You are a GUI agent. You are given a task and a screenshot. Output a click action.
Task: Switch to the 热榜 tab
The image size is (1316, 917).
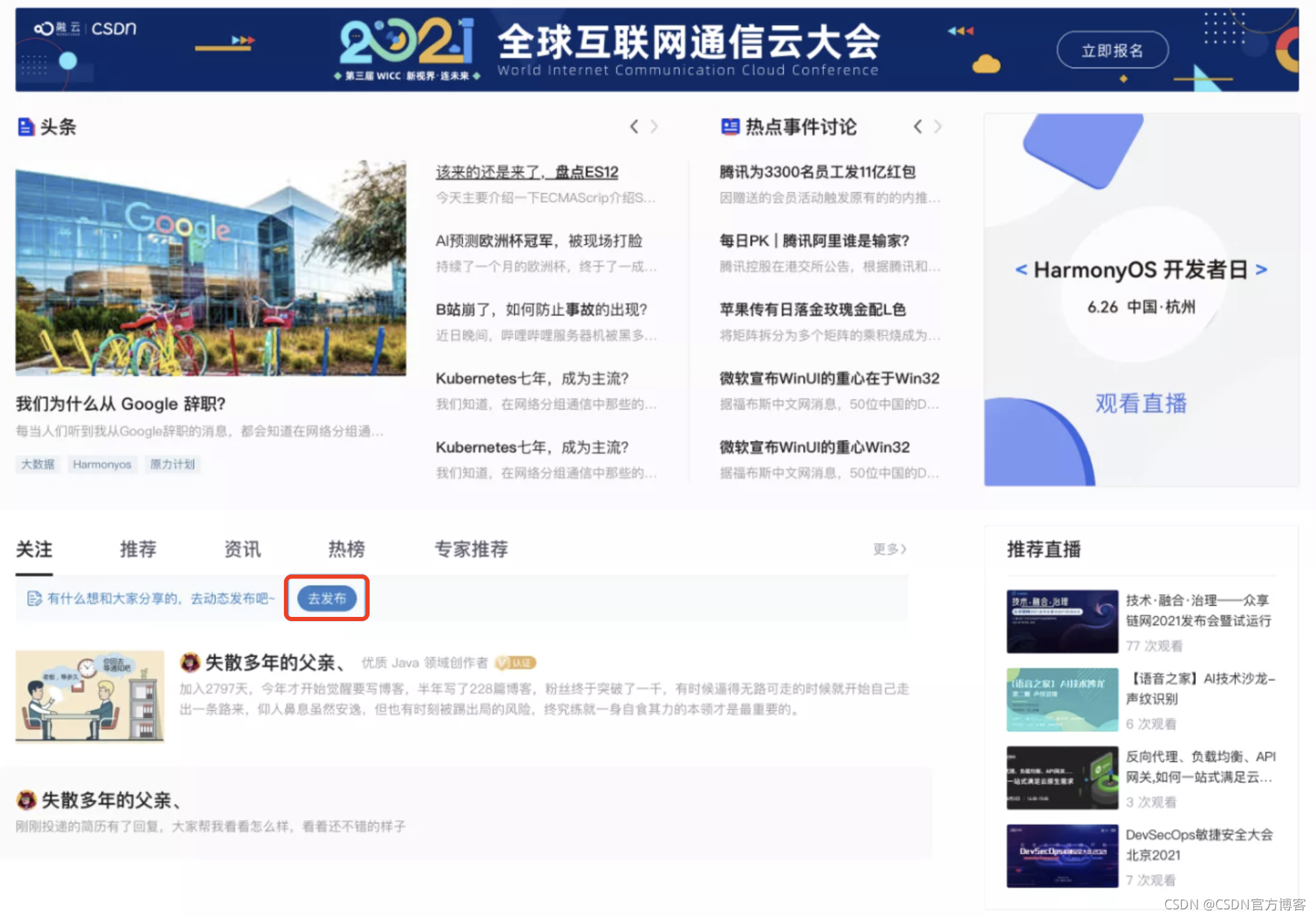point(347,549)
